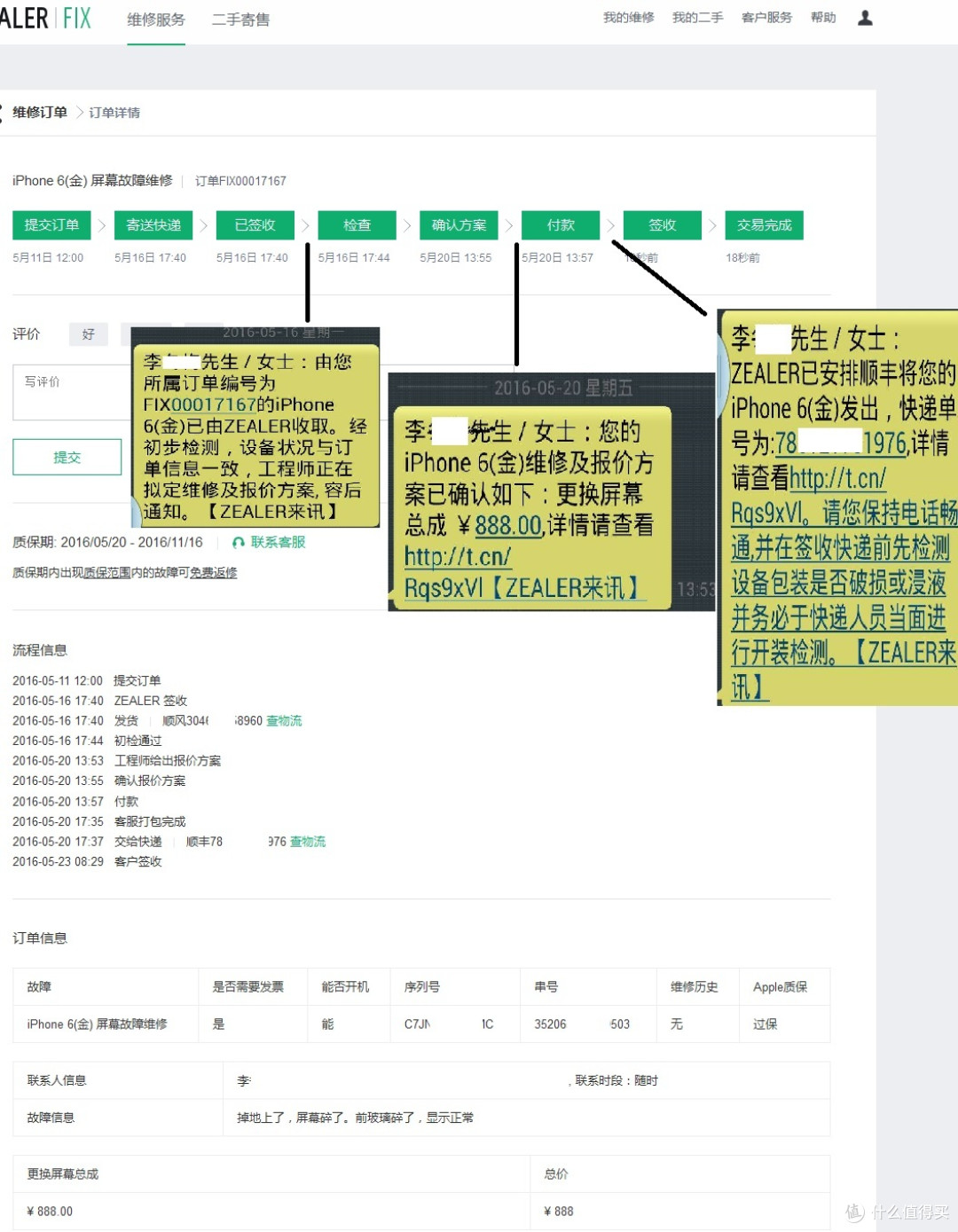This screenshot has width=958, height=1232.
Task: Click the 更换屏幕总成 item label
Action: click(x=63, y=1174)
